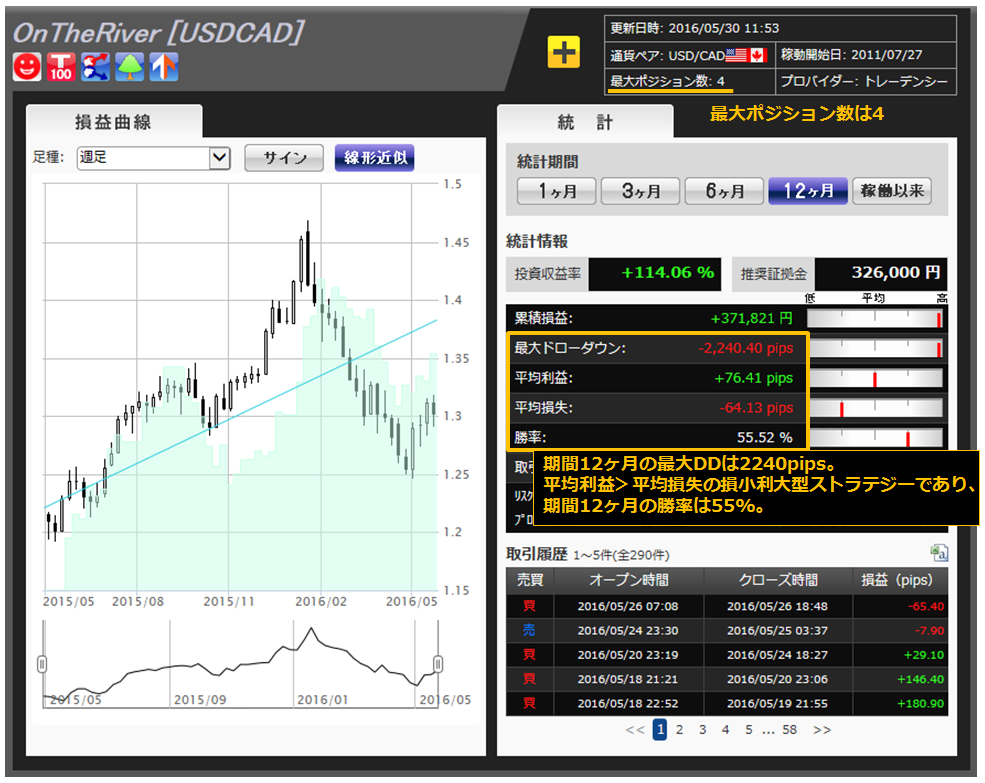Go to page 58 of trade history
The height and width of the screenshot is (783, 985).
(789, 730)
